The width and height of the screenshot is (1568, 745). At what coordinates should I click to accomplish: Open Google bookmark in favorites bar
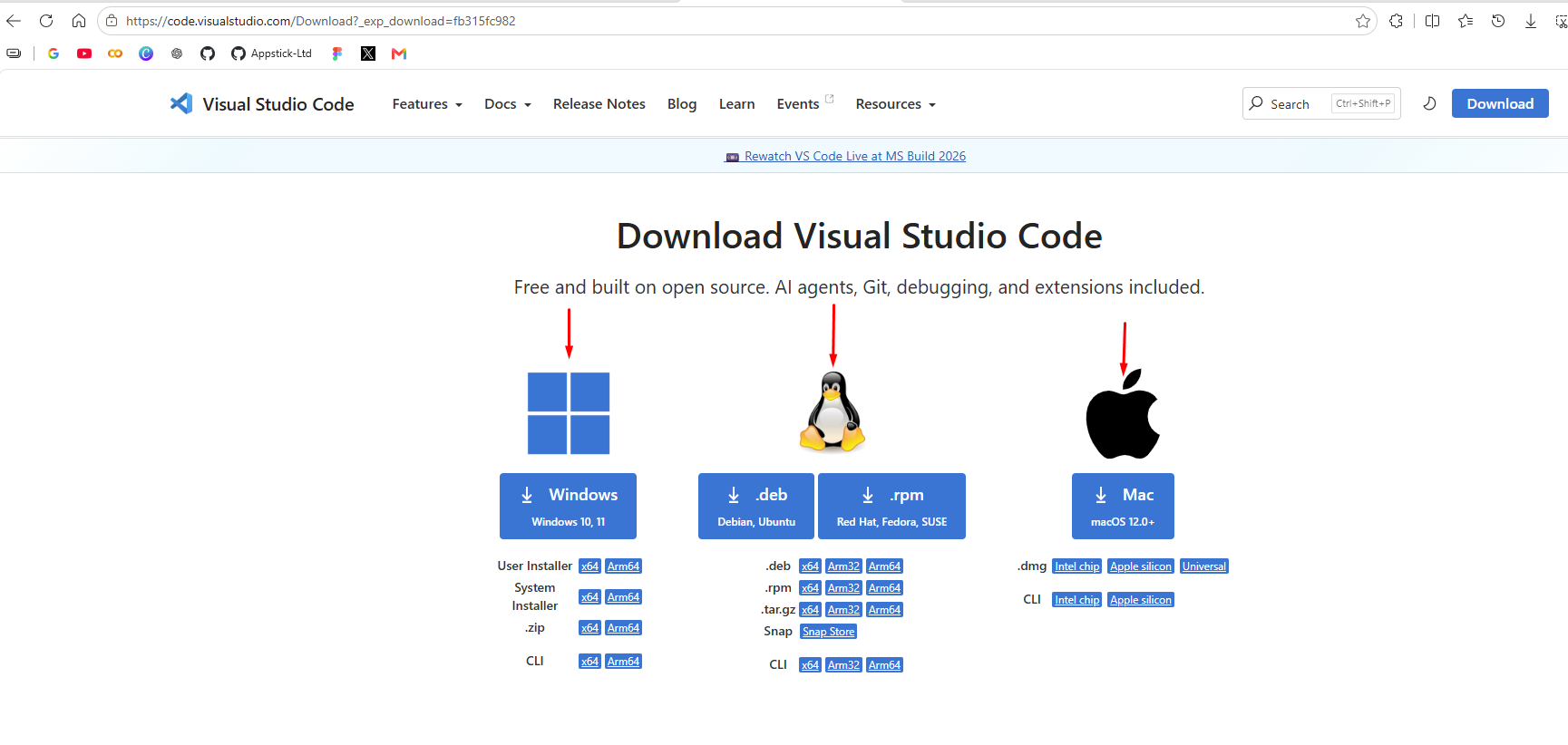54,53
